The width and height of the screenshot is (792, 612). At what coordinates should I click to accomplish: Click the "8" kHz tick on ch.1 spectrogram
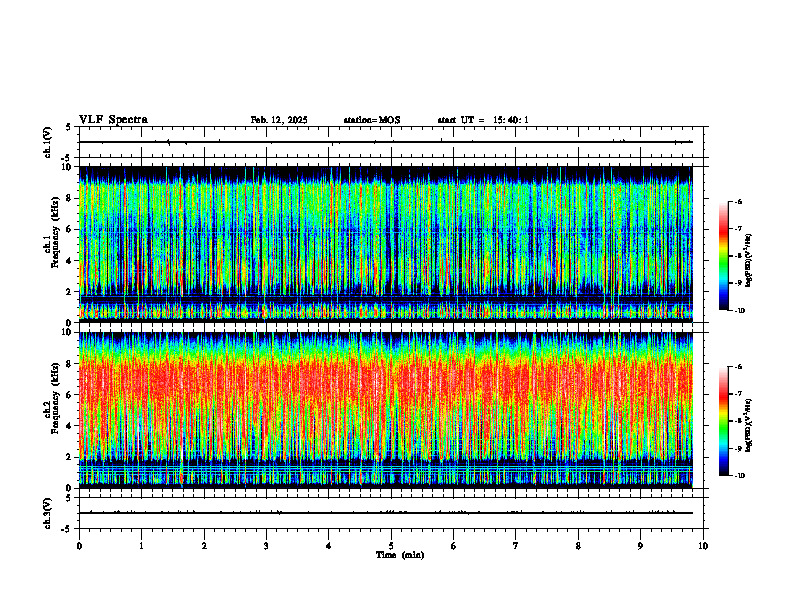69,198
